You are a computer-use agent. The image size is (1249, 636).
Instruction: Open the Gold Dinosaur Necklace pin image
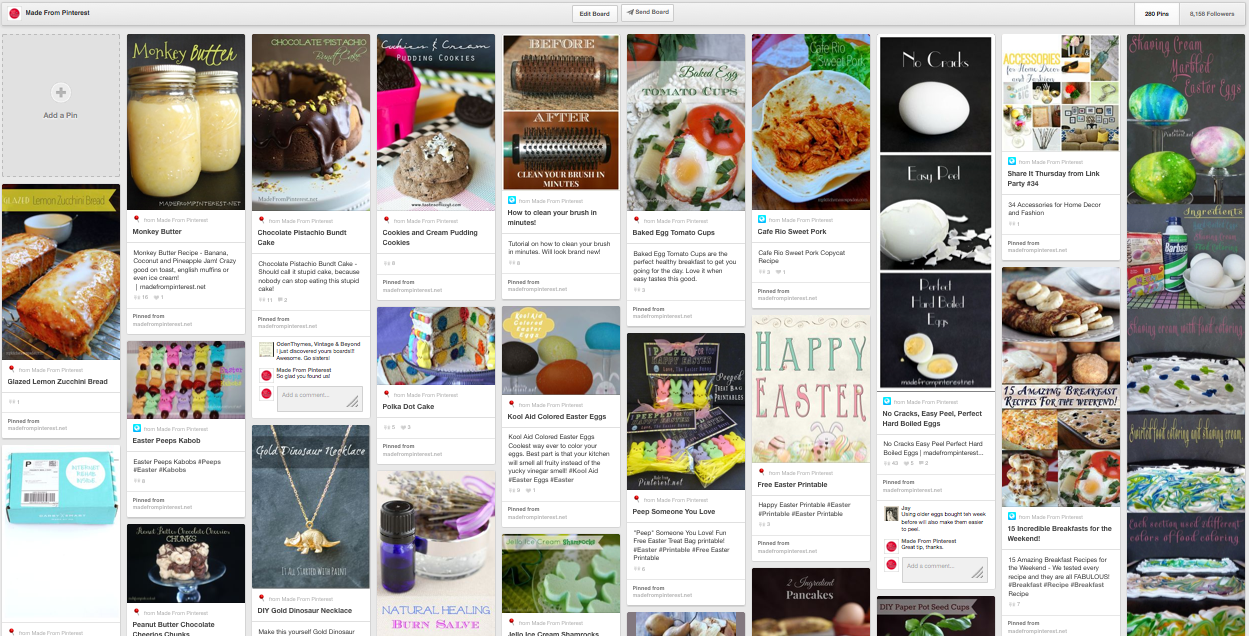[x=310, y=507]
